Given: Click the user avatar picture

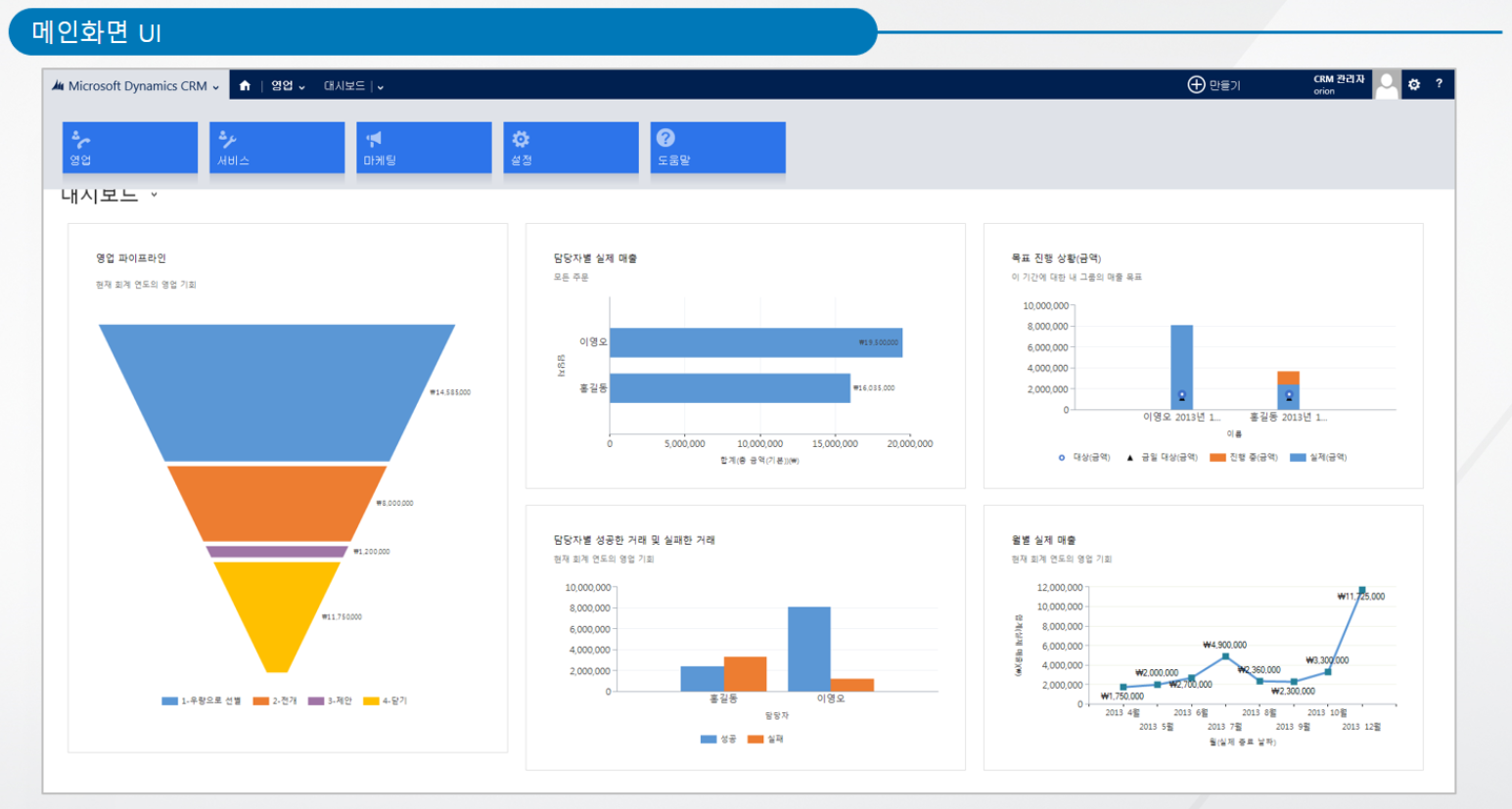Looking at the screenshot, I should tap(1386, 85).
